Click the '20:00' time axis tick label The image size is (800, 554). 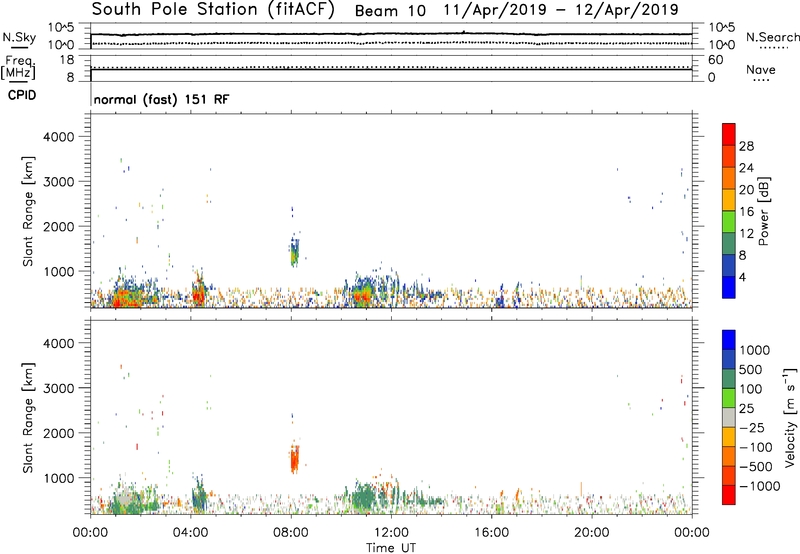tap(592, 533)
